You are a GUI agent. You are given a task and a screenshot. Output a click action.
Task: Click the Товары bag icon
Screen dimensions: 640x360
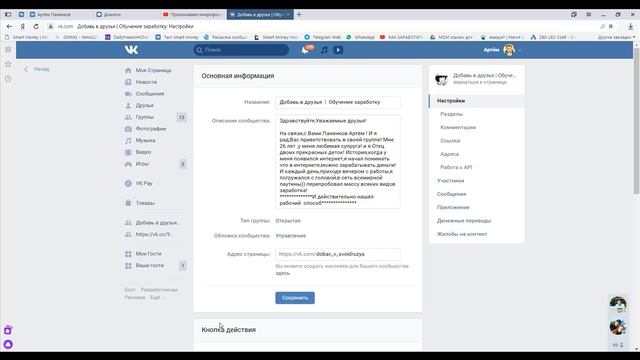[x=128, y=203]
